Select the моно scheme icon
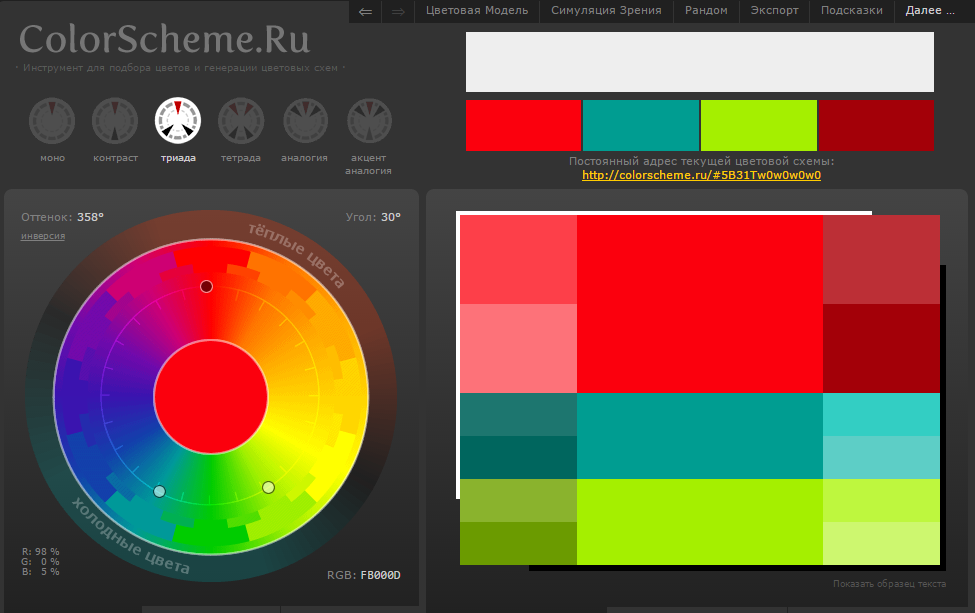The height and width of the screenshot is (613, 975). point(52,121)
